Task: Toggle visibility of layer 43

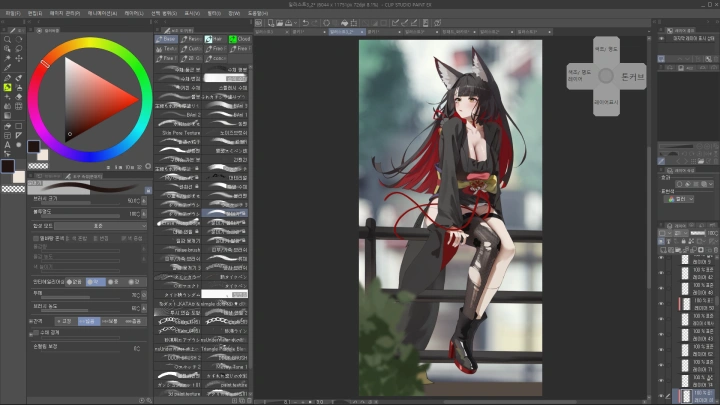Action: click(661, 335)
